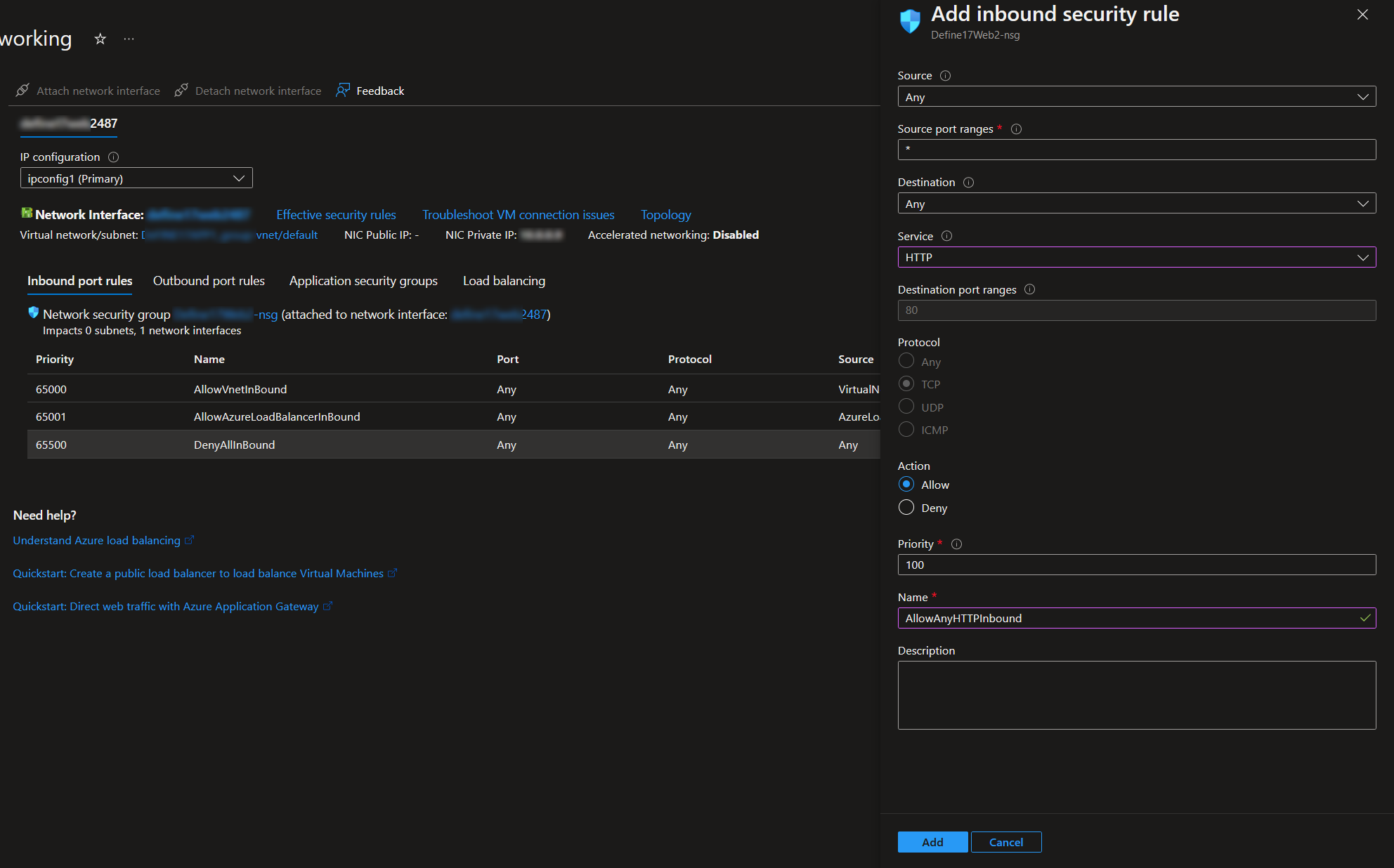Click the Destination info icon
1394x868 pixels.
click(968, 183)
